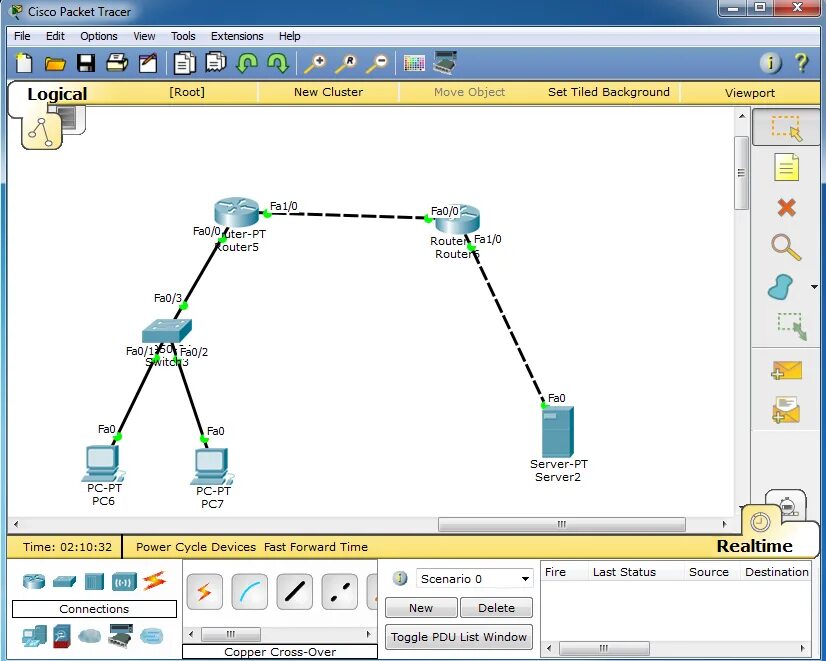Choose the Select tool in right panel

tap(786, 129)
